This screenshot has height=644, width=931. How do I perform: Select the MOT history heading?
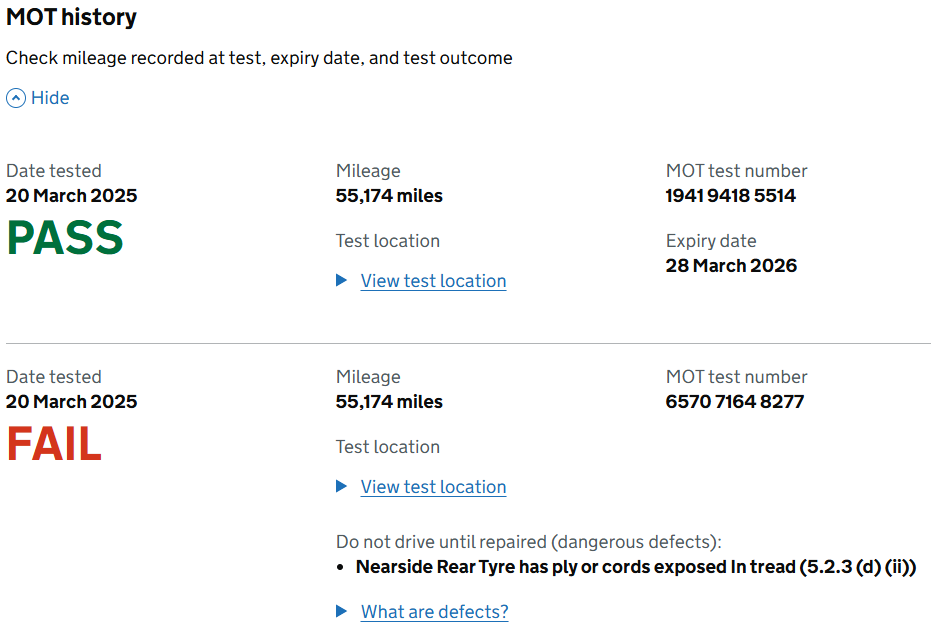pyautogui.click(x=71, y=17)
